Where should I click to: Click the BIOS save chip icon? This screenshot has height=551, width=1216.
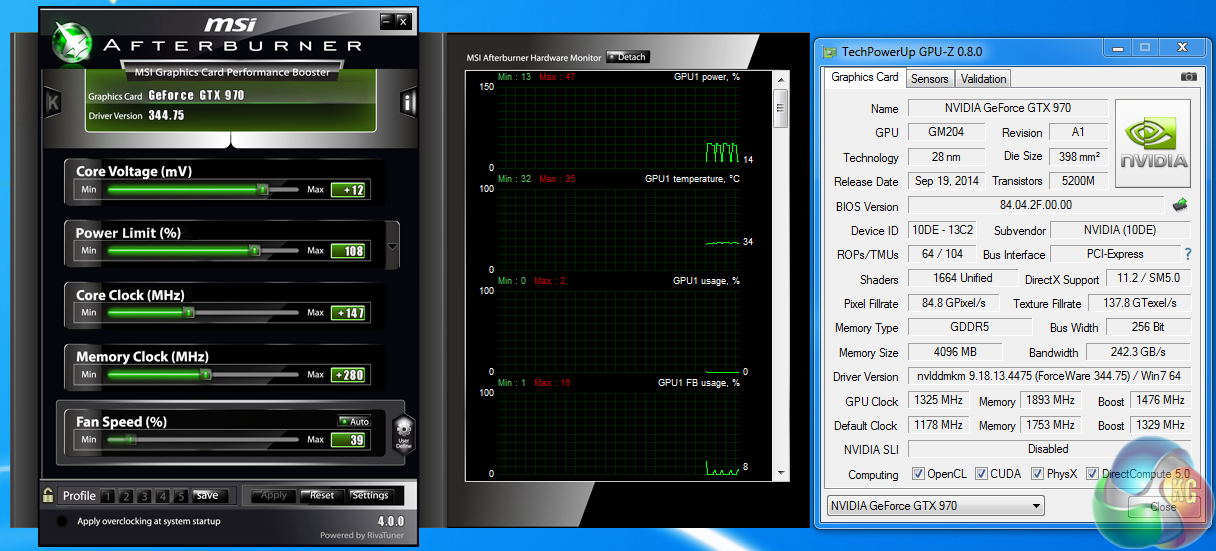click(x=1180, y=205)
